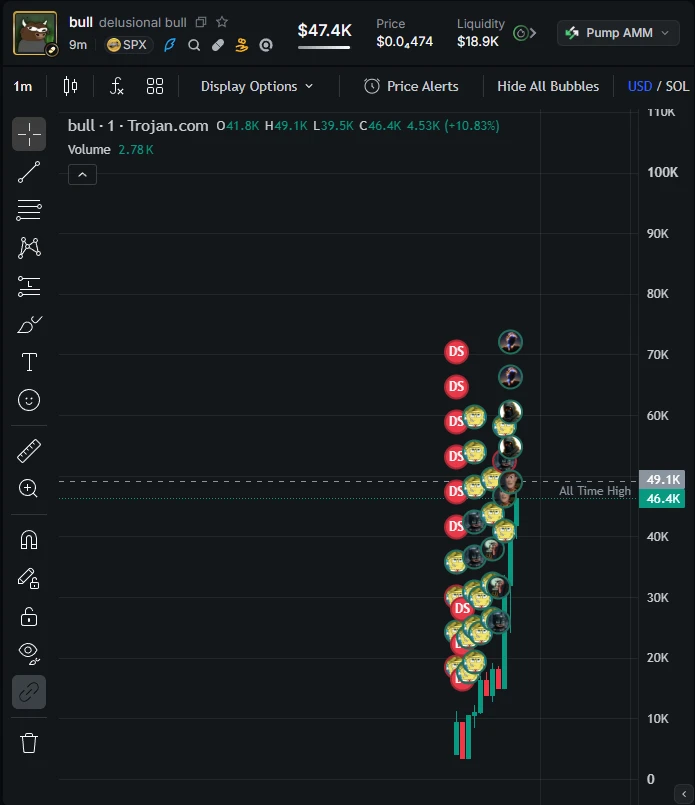The height and width of the screenshot is (805, 695).
Task: Search token with magnifier icon
Action: [x=194, y=45]
